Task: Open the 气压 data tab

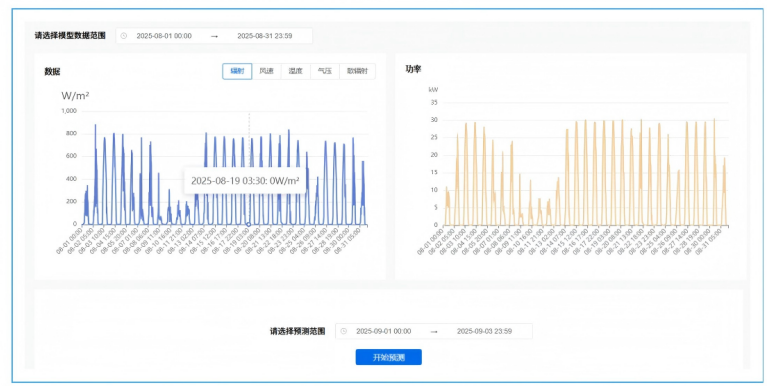Action: pyautogui.click(x=325, y=71)
